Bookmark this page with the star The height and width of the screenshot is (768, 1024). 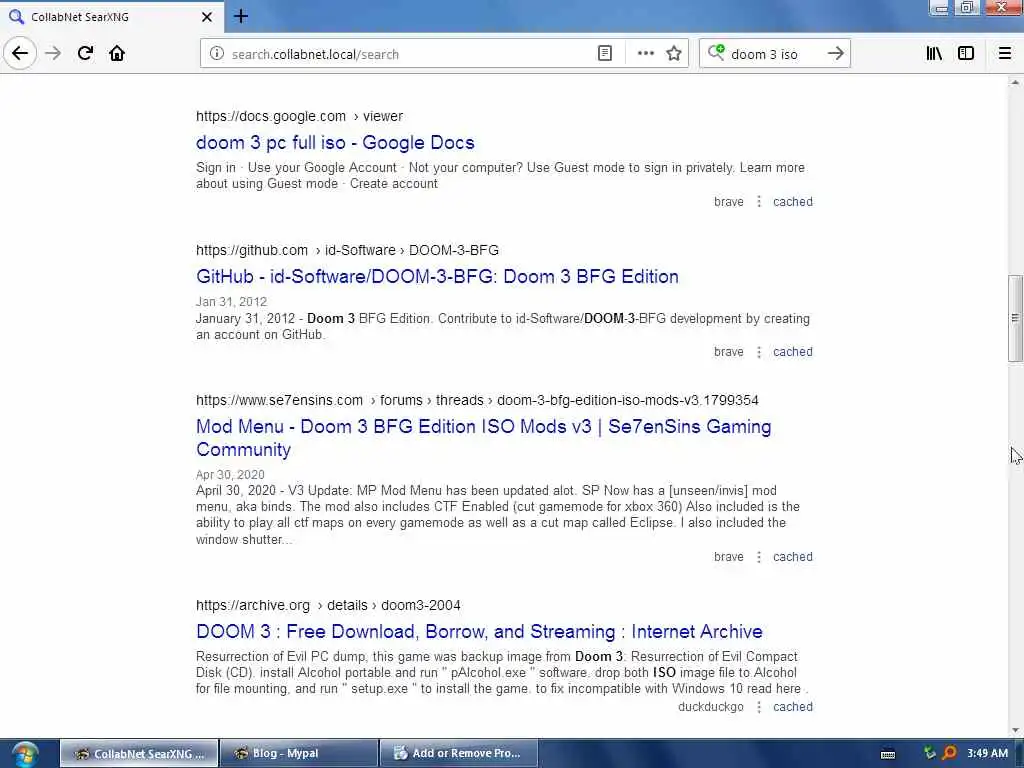coord(674,54)
